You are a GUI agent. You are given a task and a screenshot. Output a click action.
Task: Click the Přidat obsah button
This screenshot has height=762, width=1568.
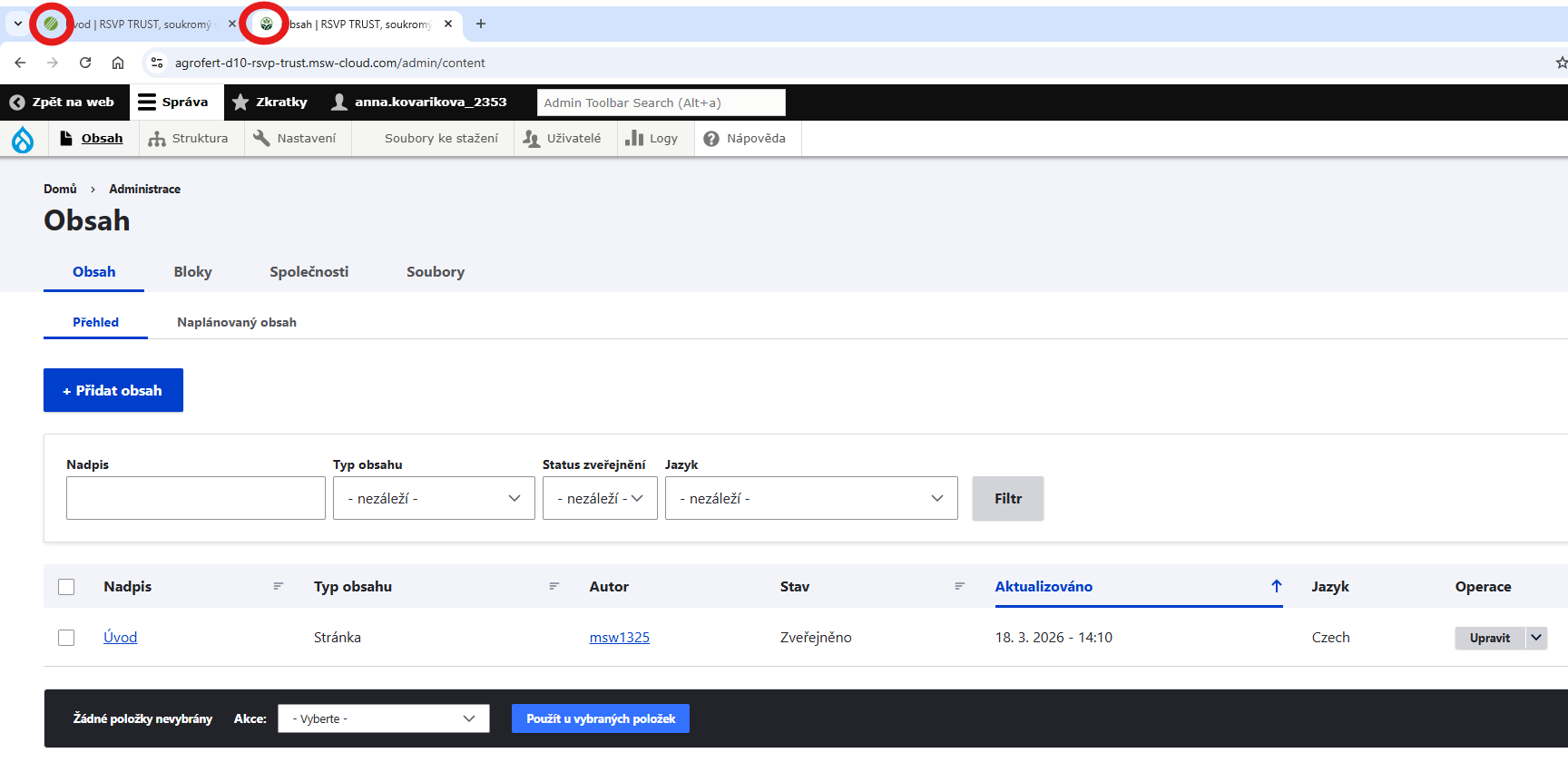click(x=113, y=390)
